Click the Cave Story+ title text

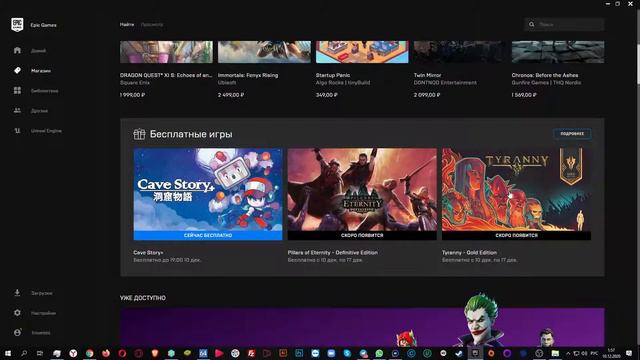[x=148, y=253]
